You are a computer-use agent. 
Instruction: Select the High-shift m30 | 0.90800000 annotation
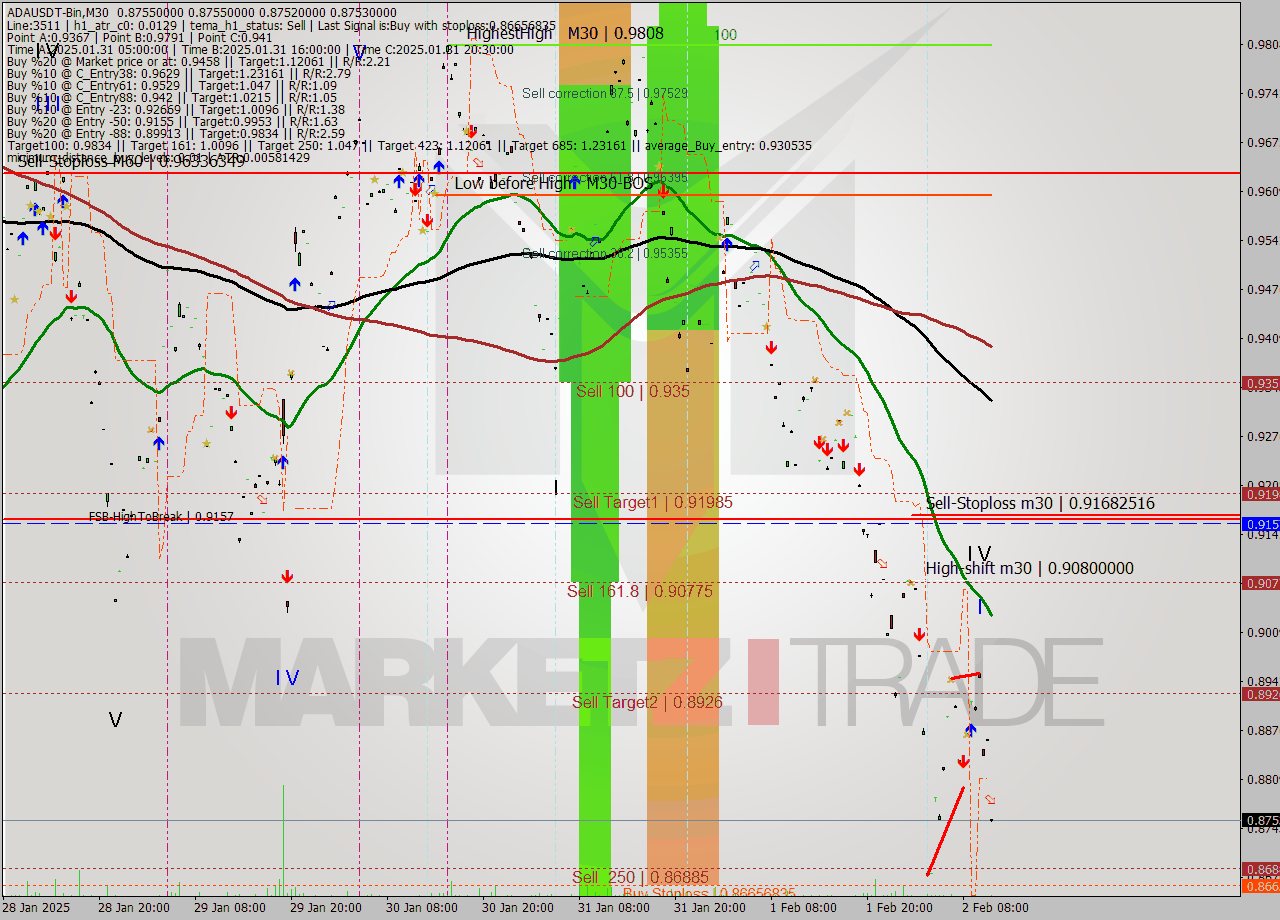(1029, 568)
